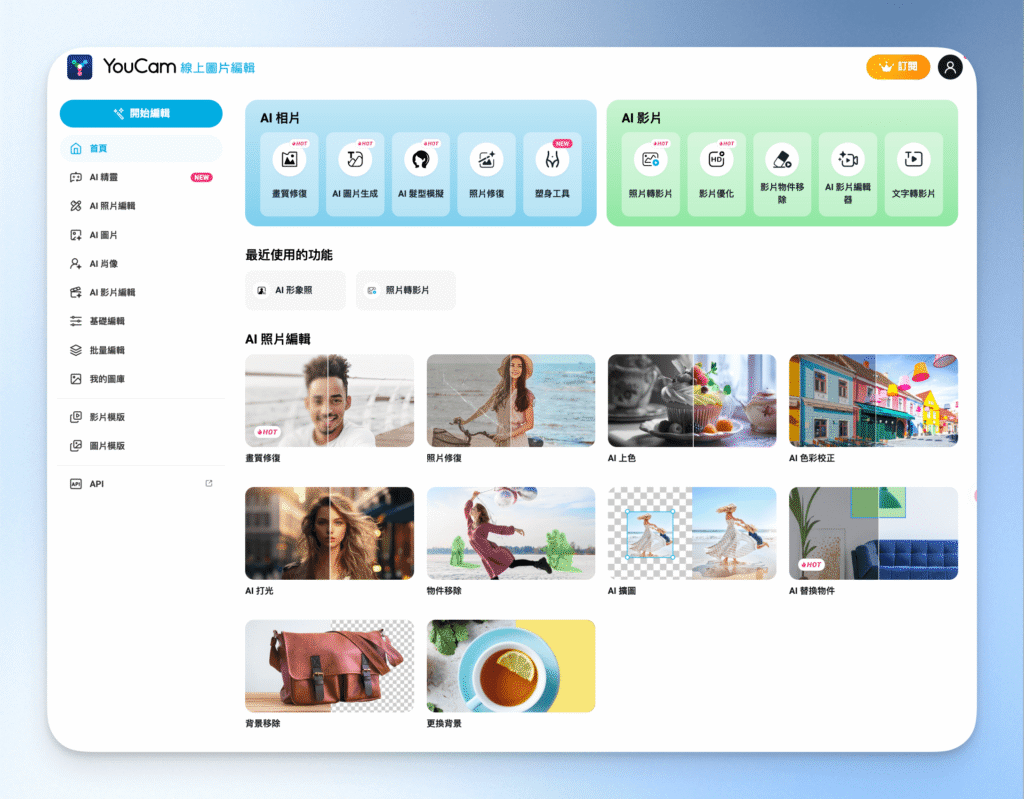Image resolution: width=1024 pixels, height=799 pixels.
Task: Select the 背景移除 bag thumbnail
Action: (329, 666)
